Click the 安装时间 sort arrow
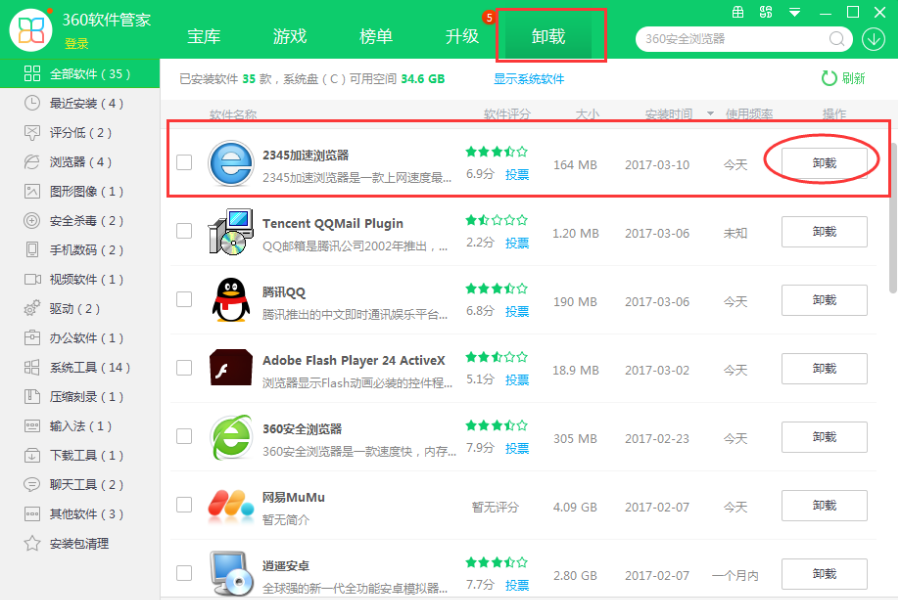This screenshot has width=898, height=600. coord(710,113)
